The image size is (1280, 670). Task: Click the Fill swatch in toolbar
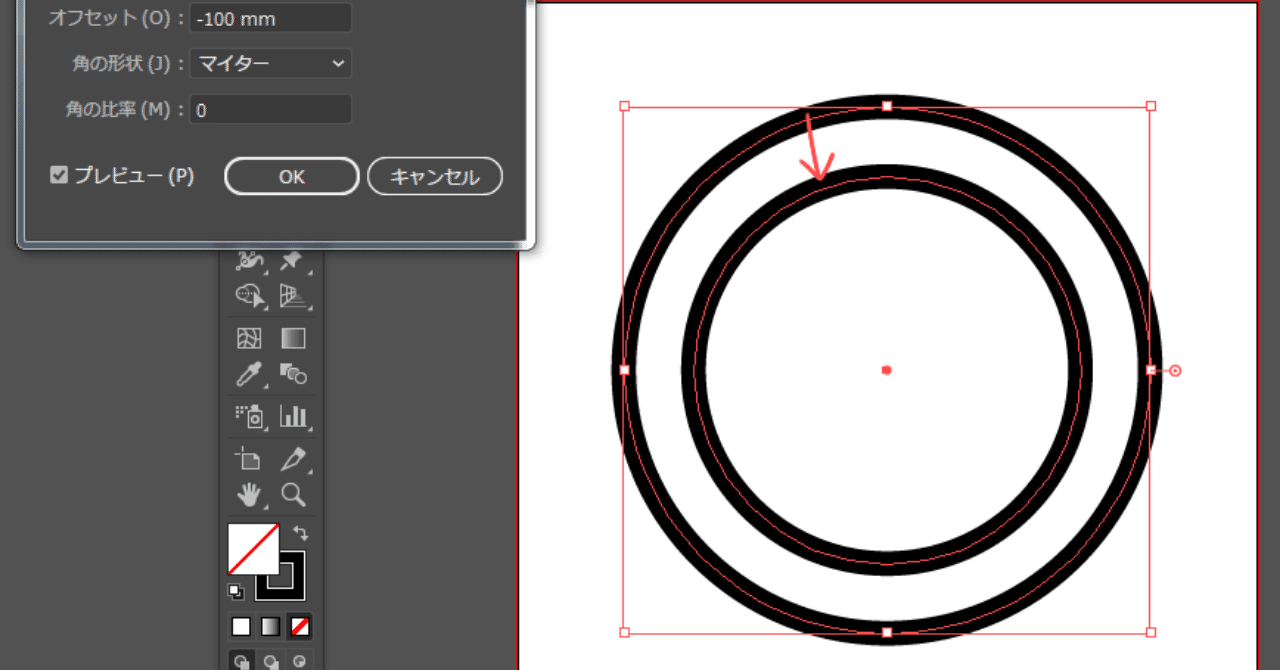coord(254,549)
